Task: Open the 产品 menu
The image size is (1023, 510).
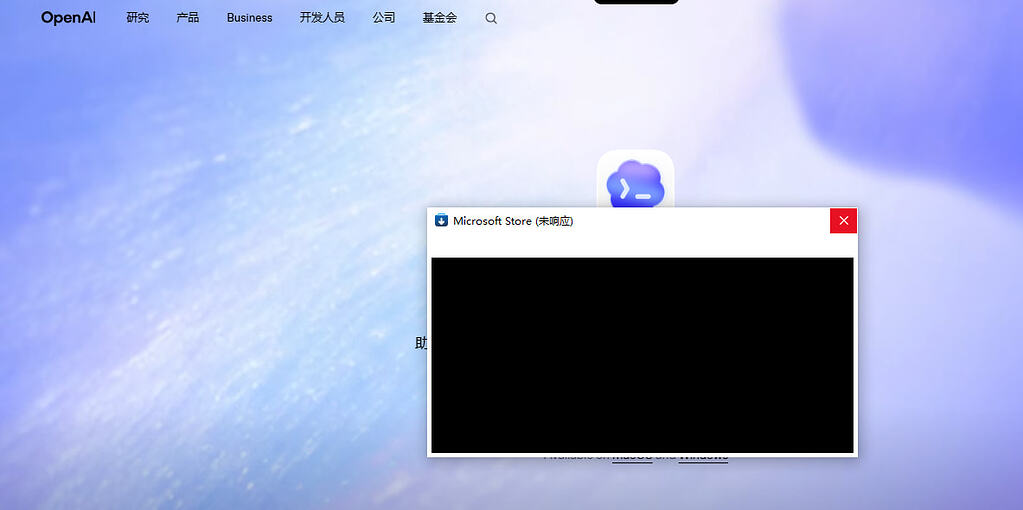Action: [x=188, y=18]
